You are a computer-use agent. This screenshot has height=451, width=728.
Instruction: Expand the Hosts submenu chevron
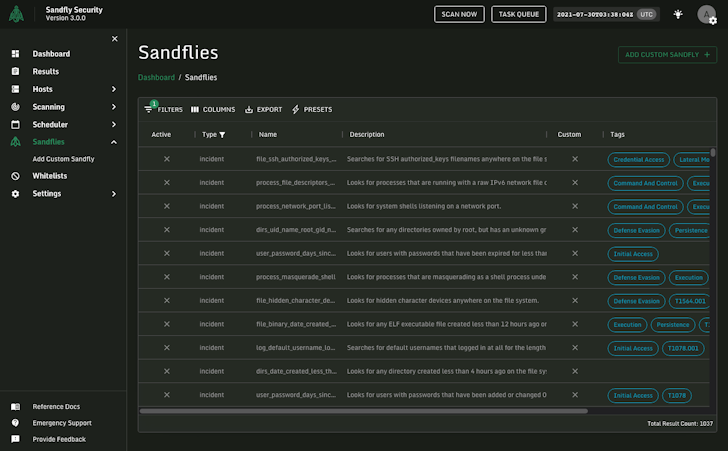click(x=114, y=89)
